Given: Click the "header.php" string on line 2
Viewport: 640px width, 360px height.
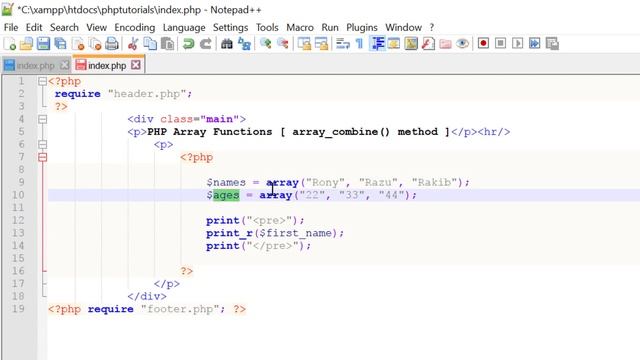Looking at the screenshot, I should tap(147, 94).
